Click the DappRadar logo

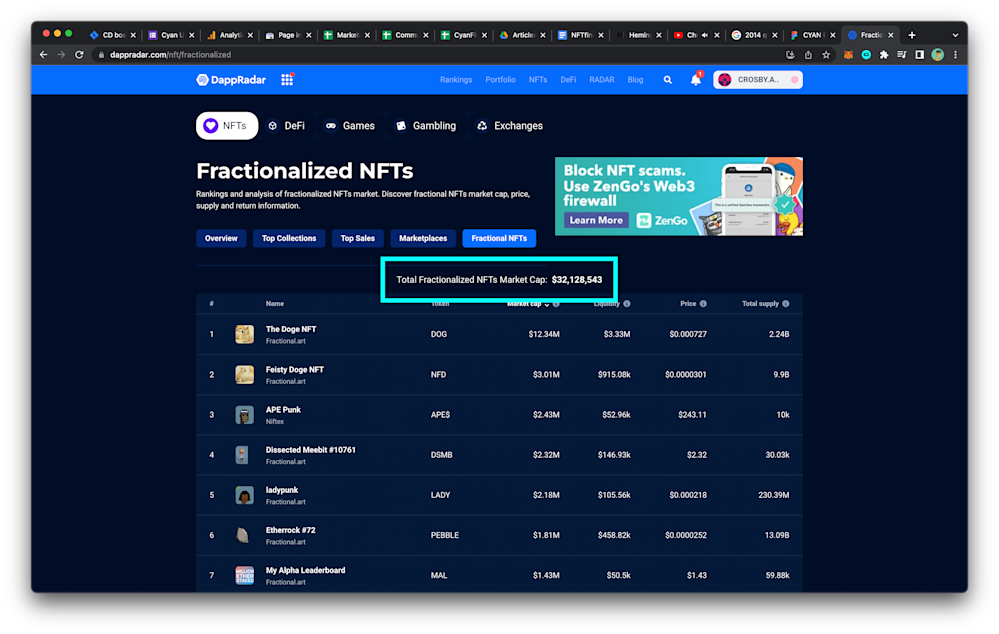[x=231, y=80]
